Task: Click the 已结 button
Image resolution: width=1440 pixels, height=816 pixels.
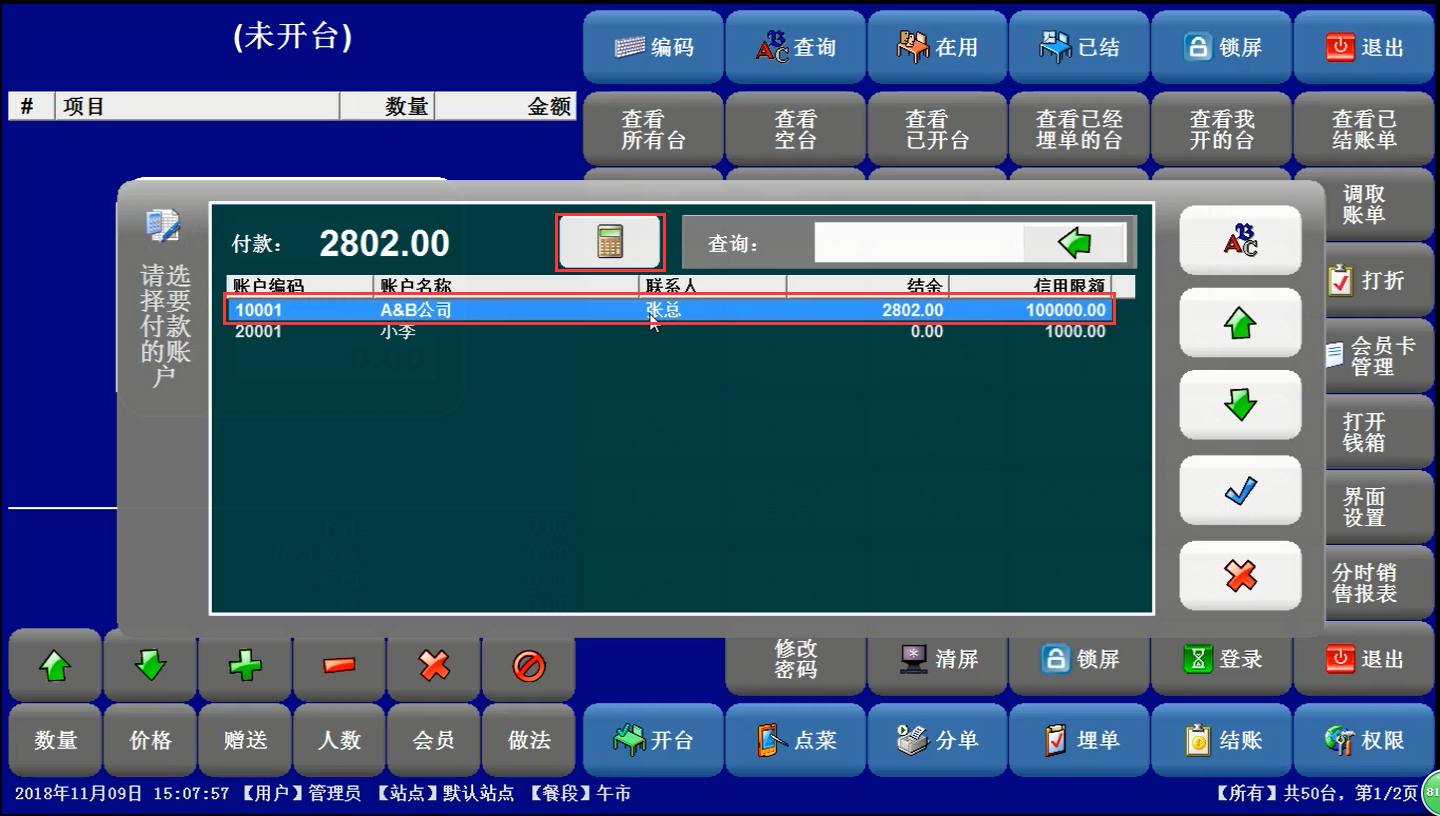Action: (1079, 47)
